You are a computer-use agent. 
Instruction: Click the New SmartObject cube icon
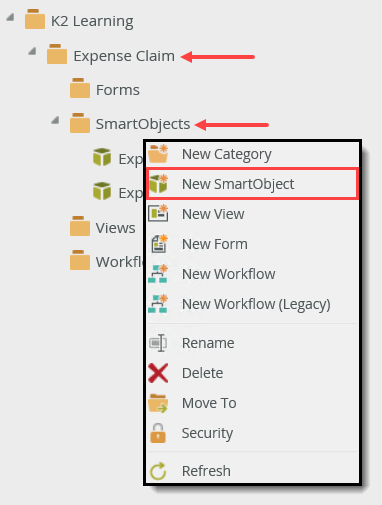pos(158,184)
